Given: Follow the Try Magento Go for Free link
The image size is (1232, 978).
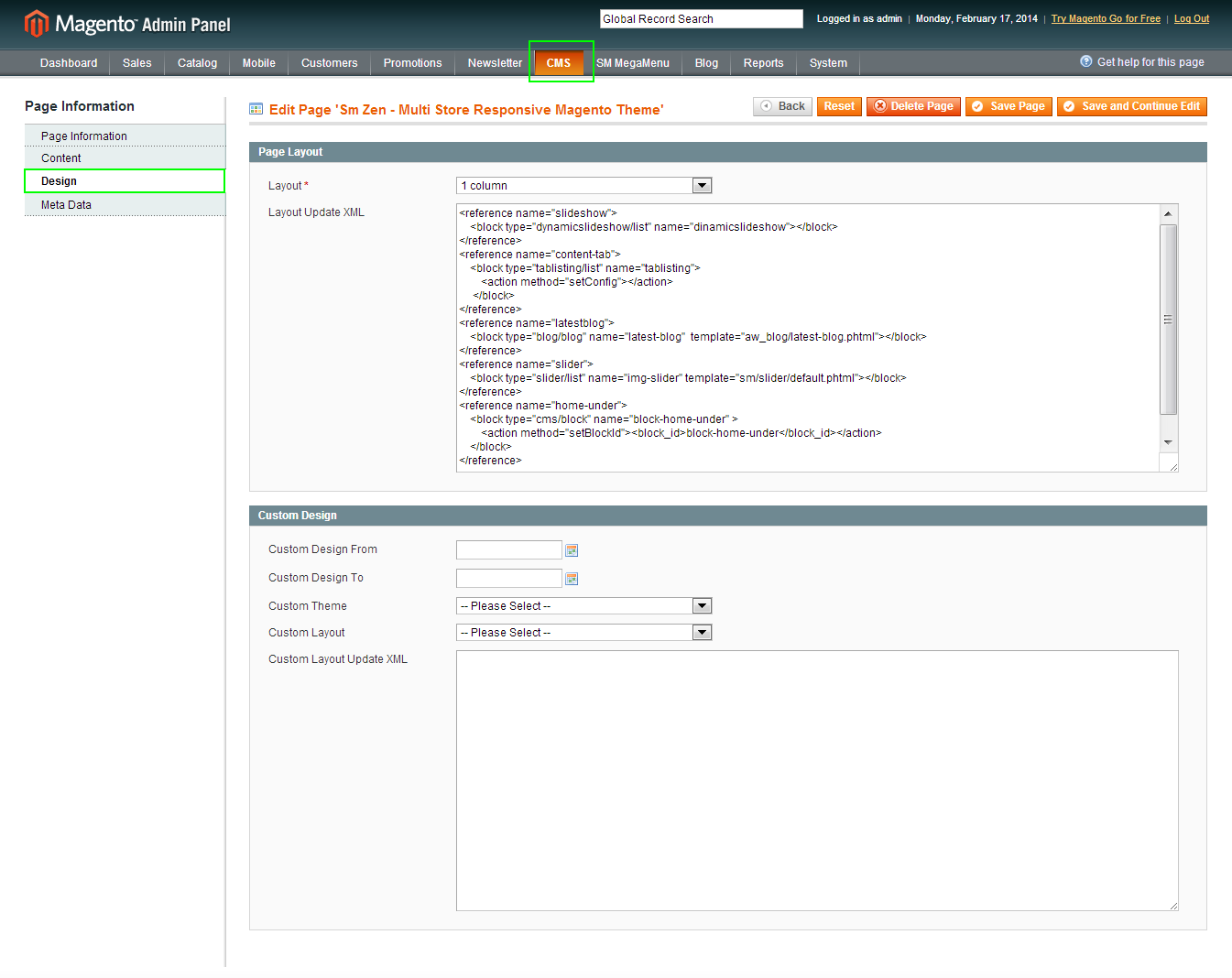Looking at the screenshot, I should [x=1106, y=18].
